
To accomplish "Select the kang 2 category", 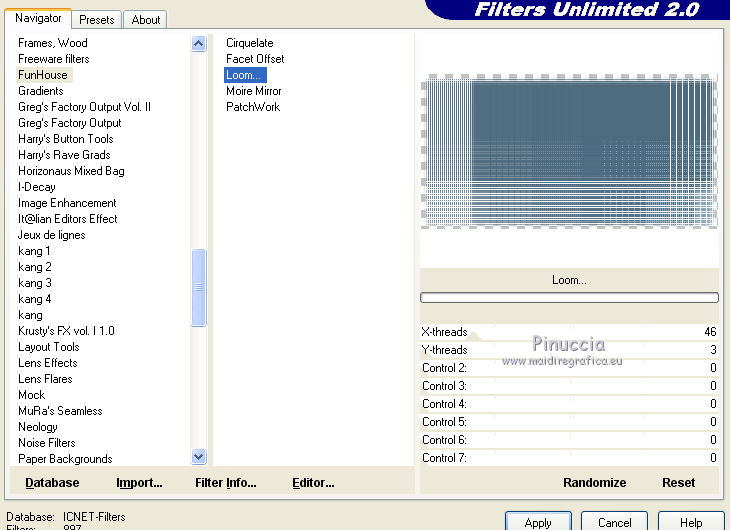I will 34,267.
